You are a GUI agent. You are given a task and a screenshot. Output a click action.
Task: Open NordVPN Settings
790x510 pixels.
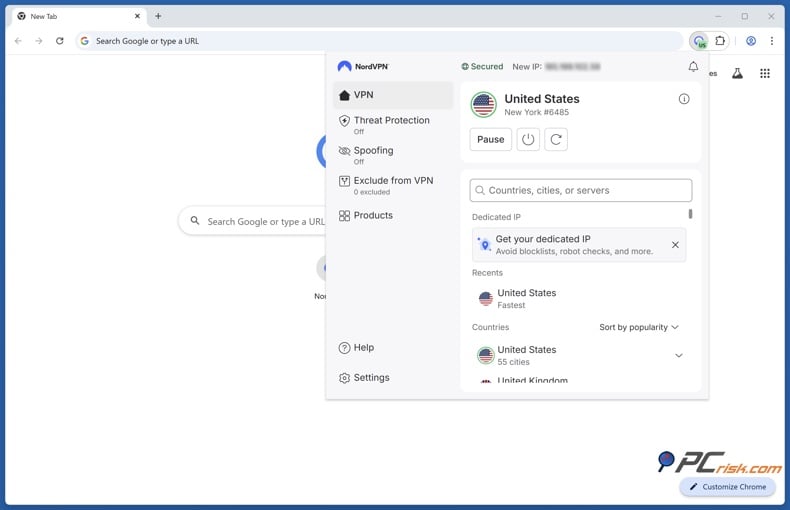[x=393, y=377]
